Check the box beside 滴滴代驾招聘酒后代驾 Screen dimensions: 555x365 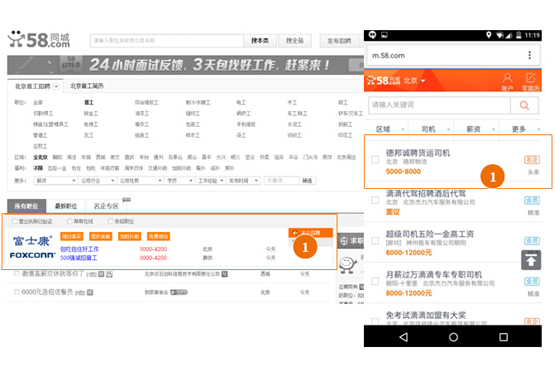pyautogui.click(x=375, y=200)
